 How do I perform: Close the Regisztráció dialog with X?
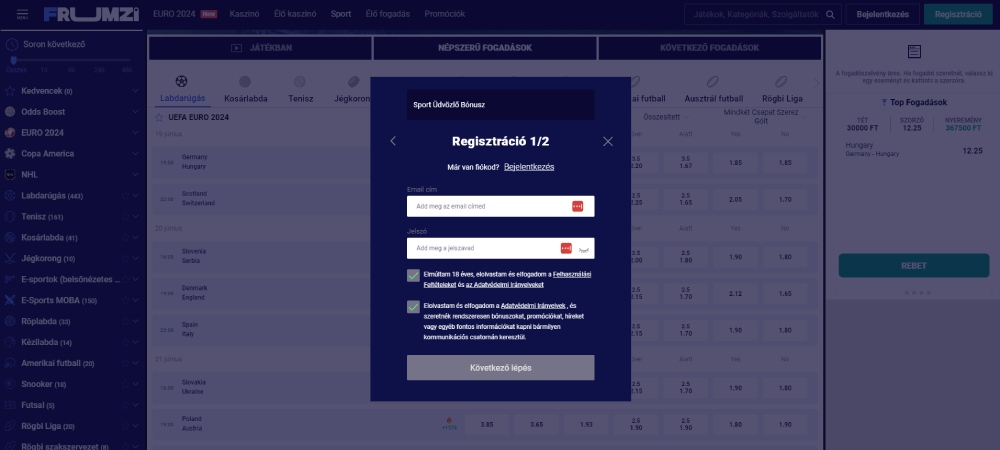click(608, 142)
